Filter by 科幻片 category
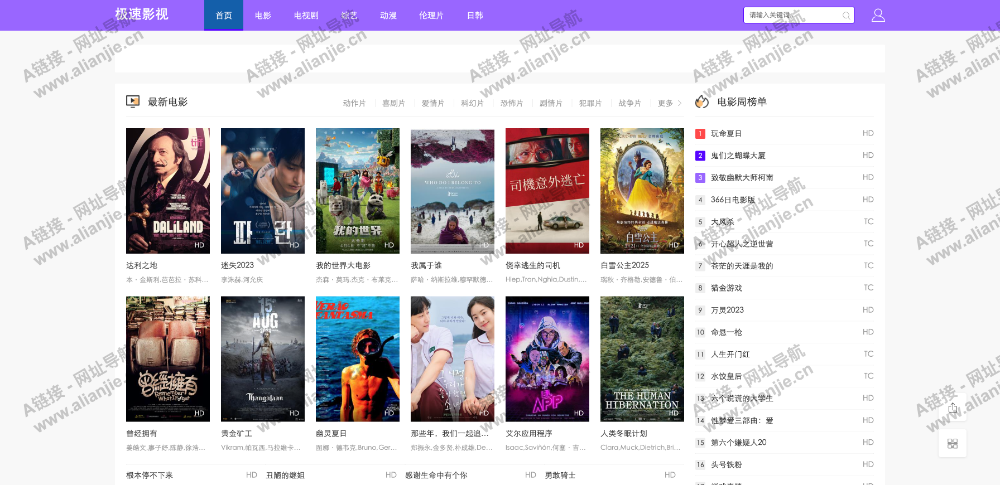The height and width of the screenshot is (485, 1000). click(473, 103)
